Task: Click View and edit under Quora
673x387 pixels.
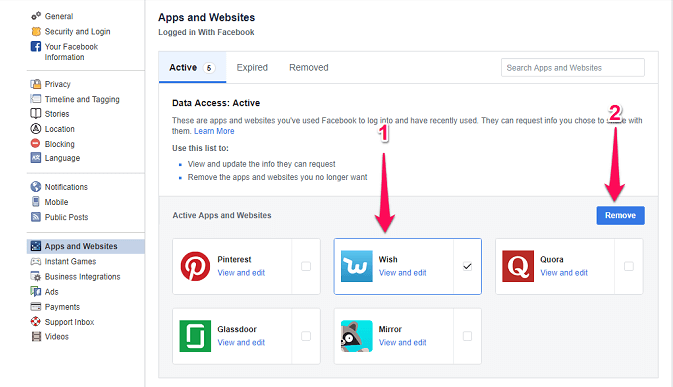Action: pyautogui.click(x=564, y=273)
